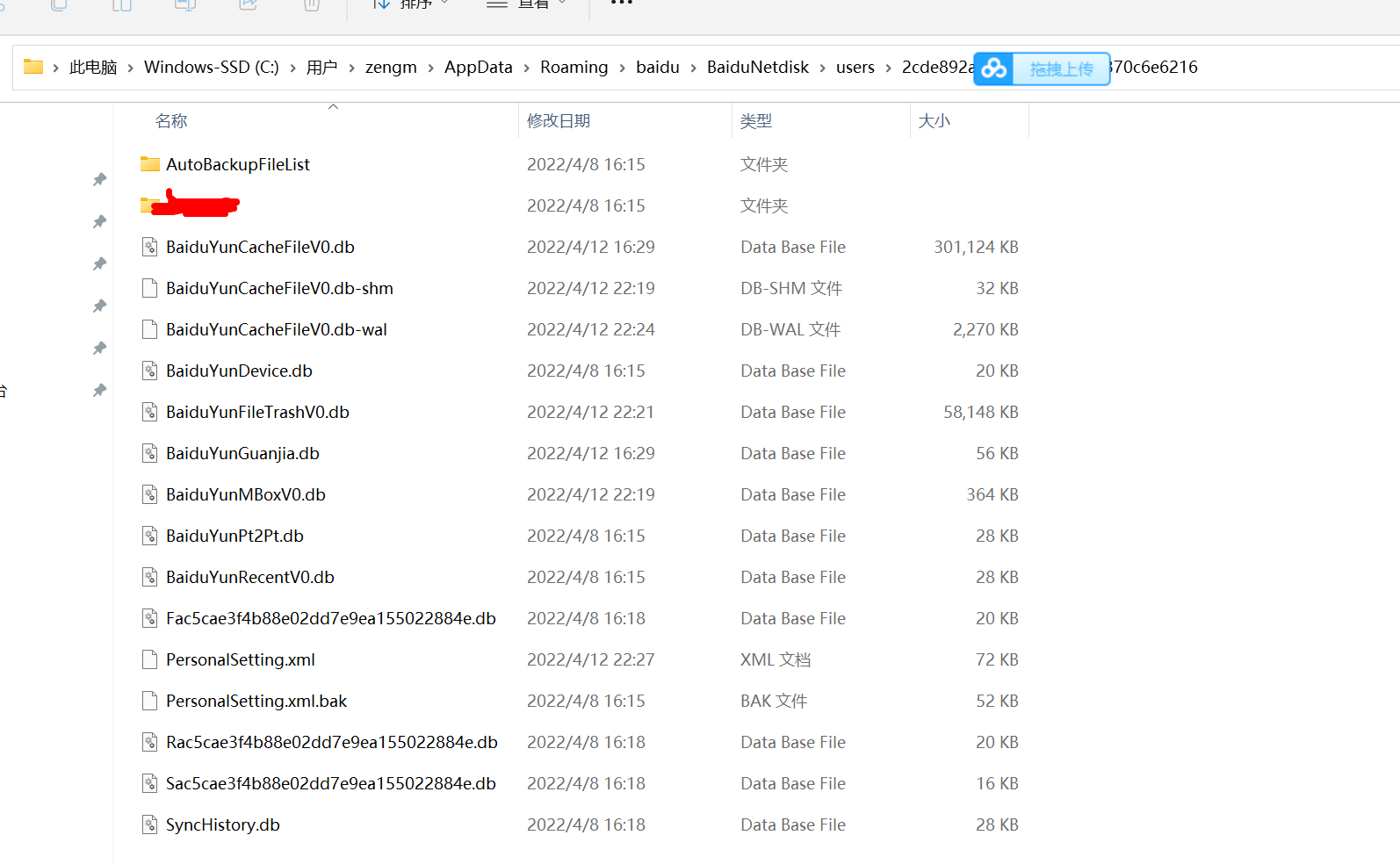Image resolution: width=1400 pixels, height=864 pixels.
Task: Open the 查看 view dropdown
Action: pyautogui.click(x=527, y=4)
